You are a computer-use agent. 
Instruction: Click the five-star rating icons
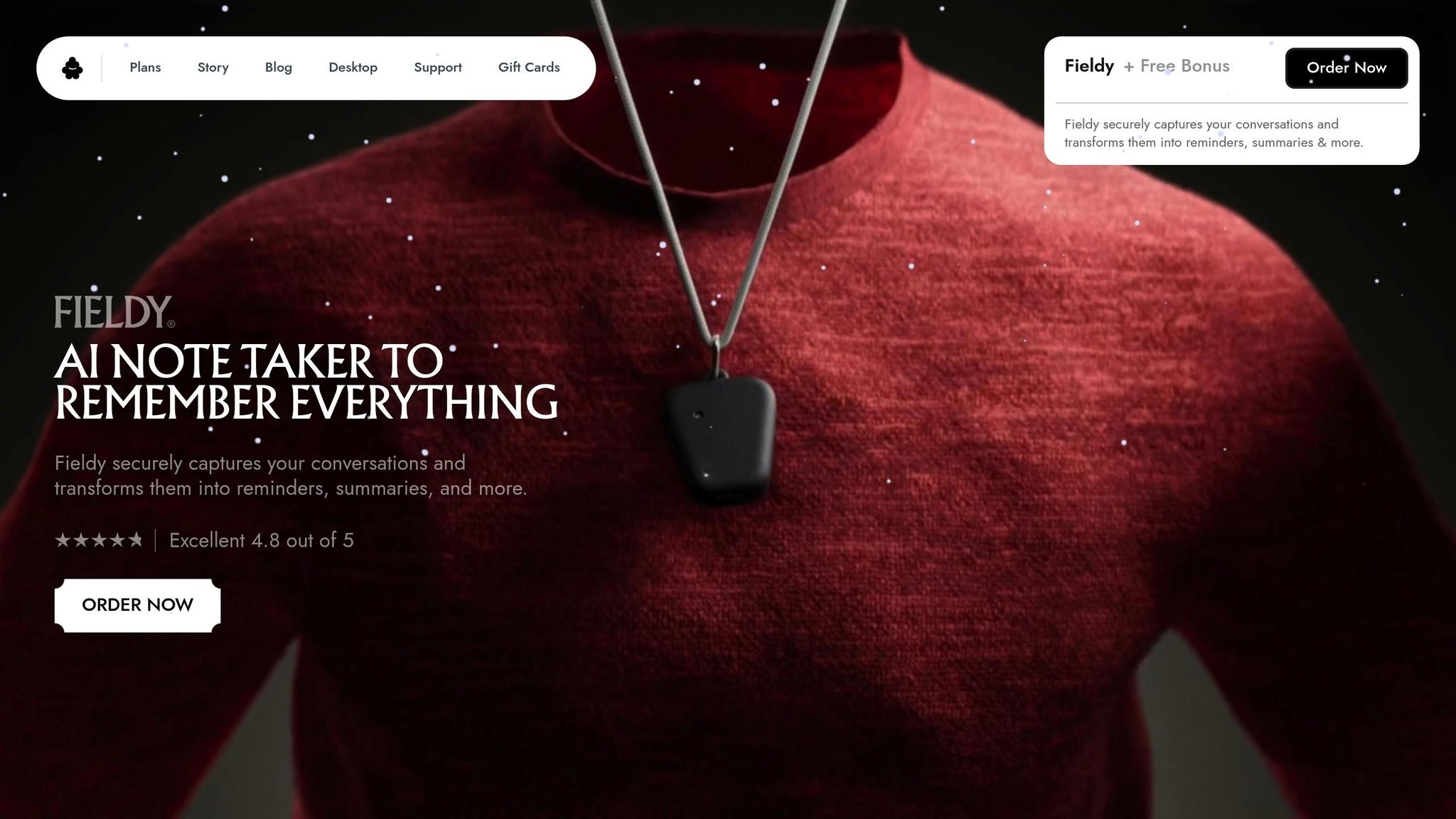(x=99, y=540)
